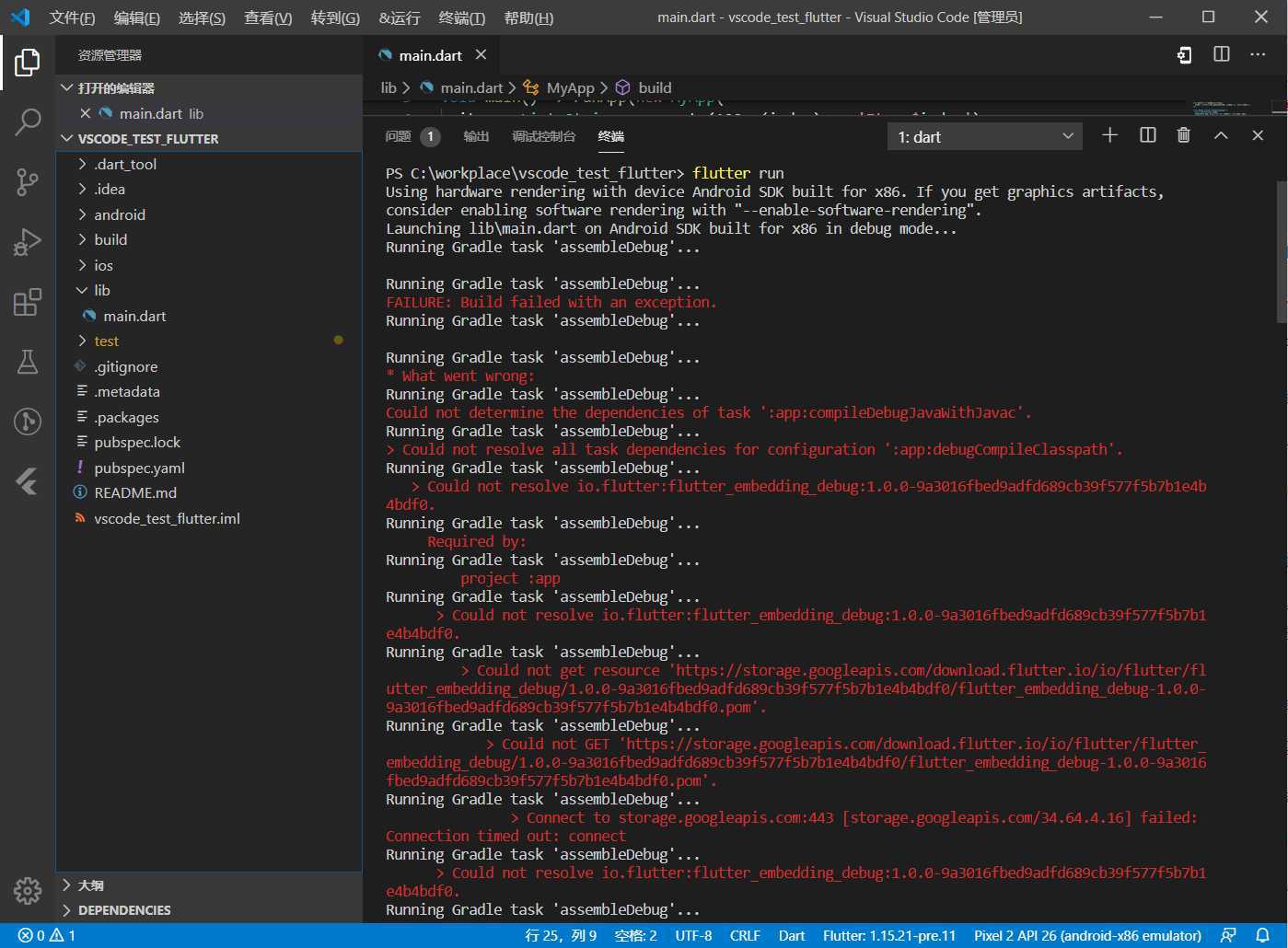Open the 转到(G) menu
The height and width of the screenshot is (948, 1288).
coord(335,17)
